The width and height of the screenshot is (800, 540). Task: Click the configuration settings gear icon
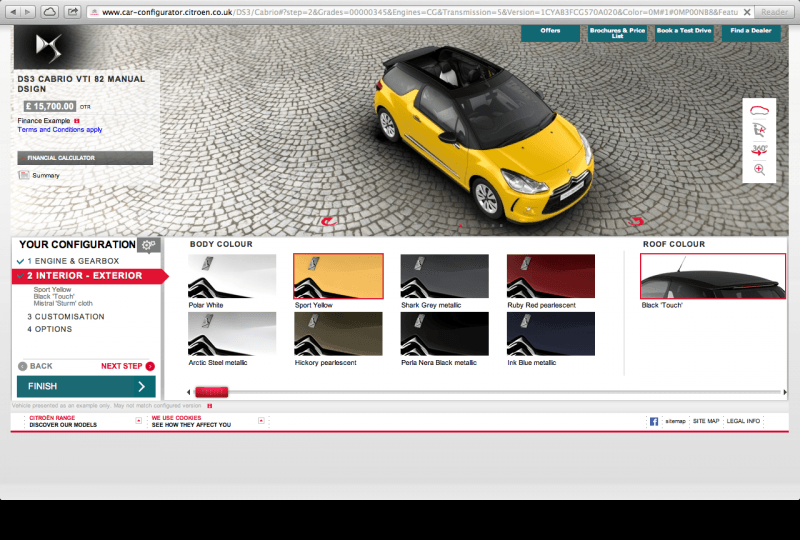coord(148,245)
